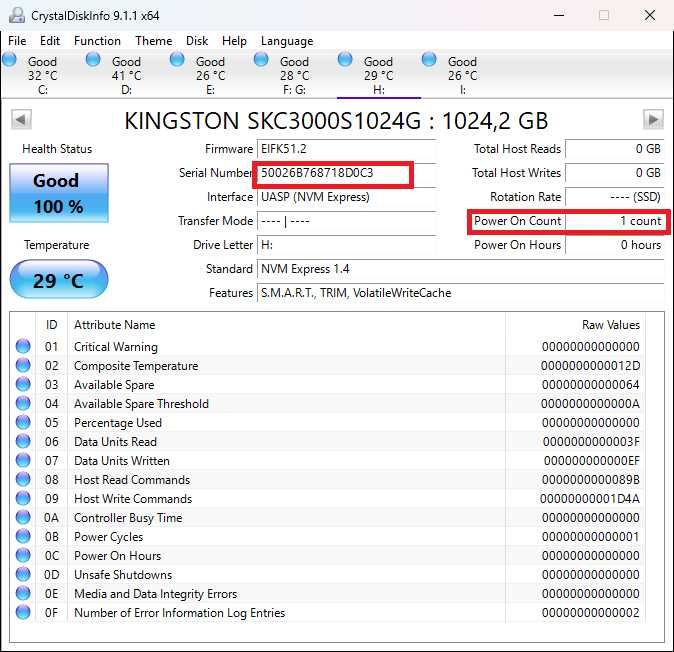
Task: Click the status orb for drive H:
Action: [345, 59]
